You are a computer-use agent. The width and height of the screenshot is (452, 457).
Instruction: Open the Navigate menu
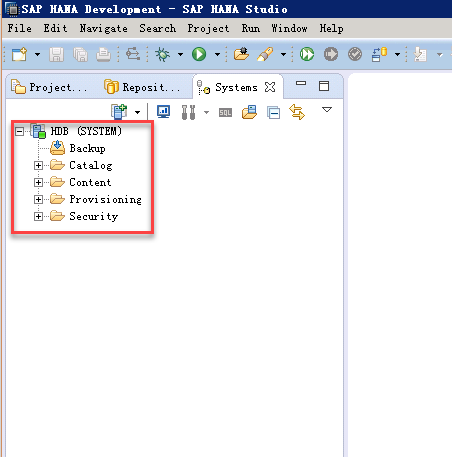(103, 29)
